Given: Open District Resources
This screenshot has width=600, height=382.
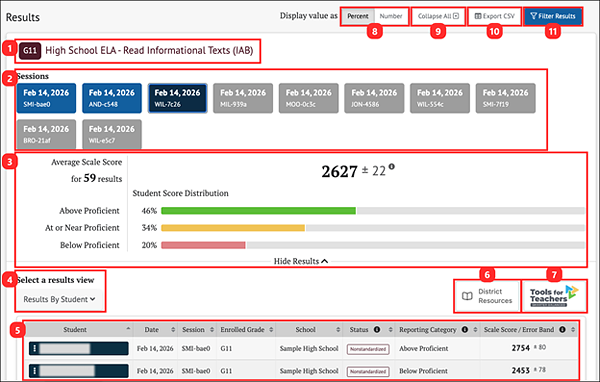Looking at the screenshot, I should coord(487,296).
